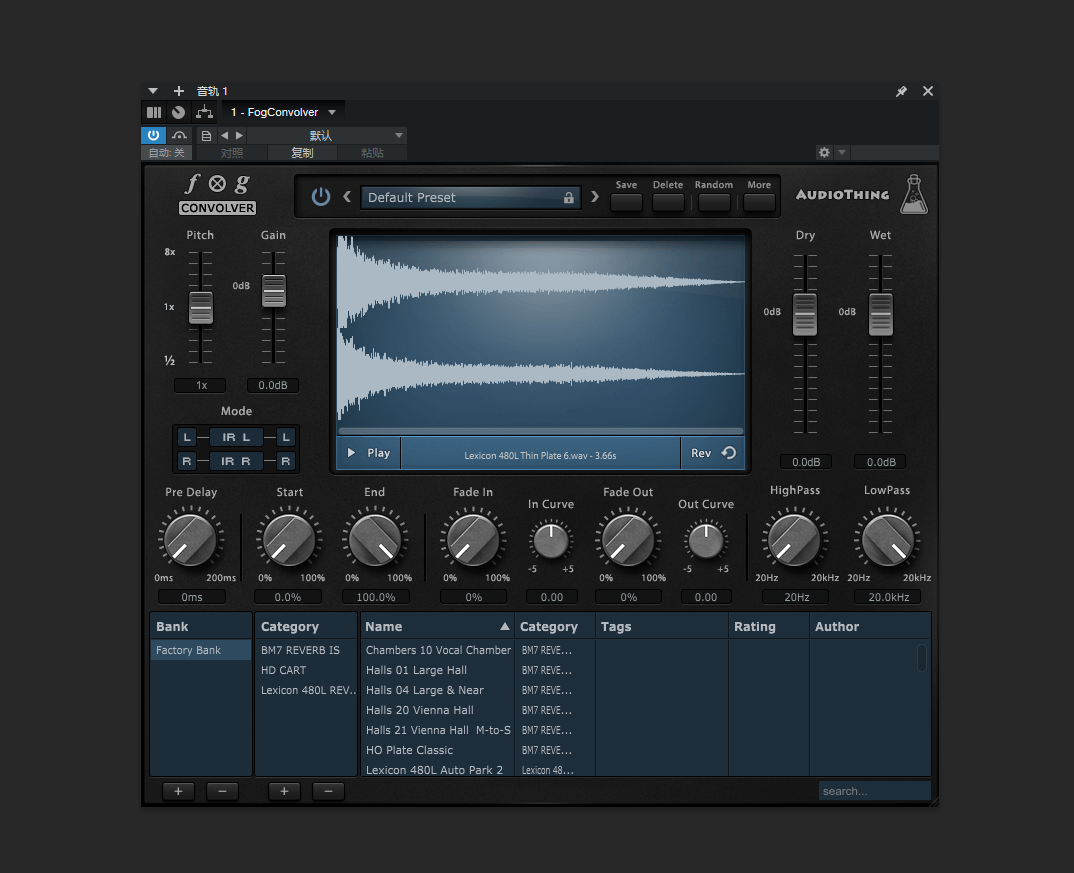Select HO Plate Classic preset
Screen dimensions: 1074x873
(438, 750)
